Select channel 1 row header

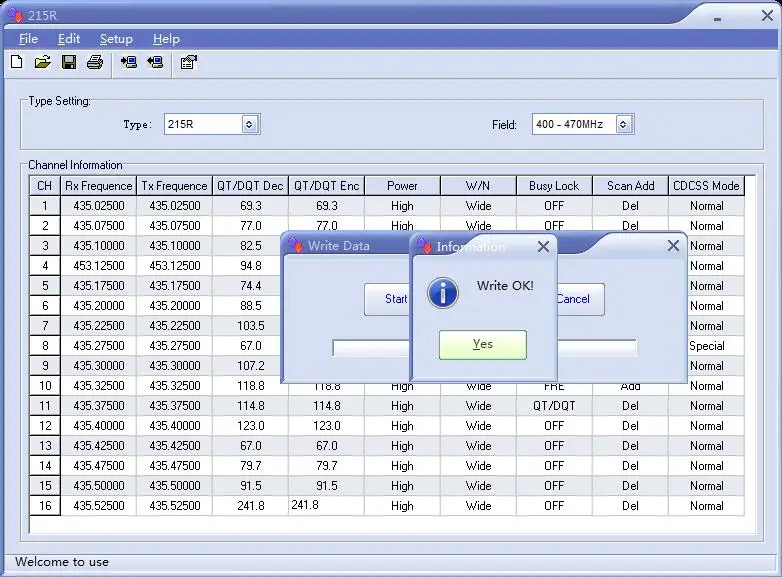[x=45, y=205]
